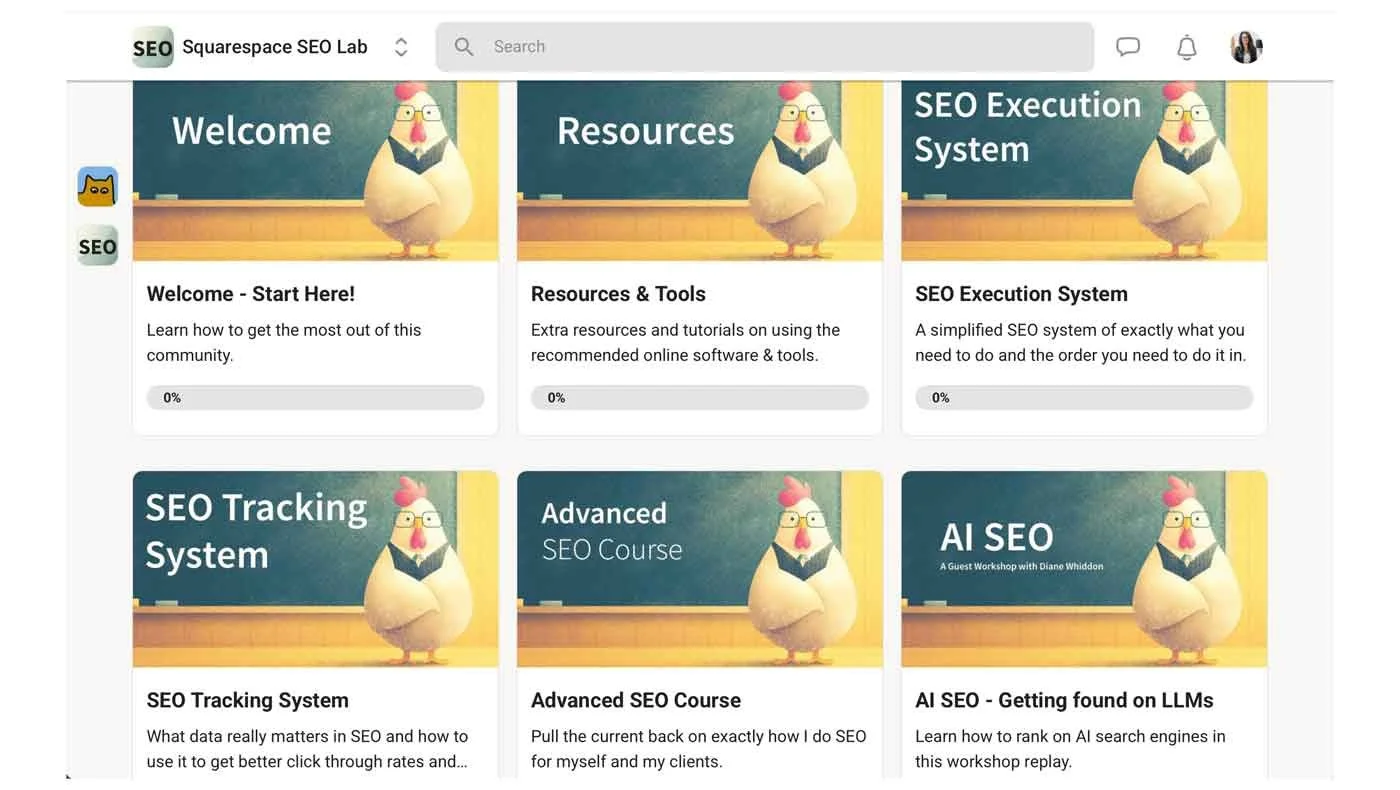This screenshot has height=790, width=1400.
Task: Select the SEO community icon in left sidebar
Action: click(96, 245)
